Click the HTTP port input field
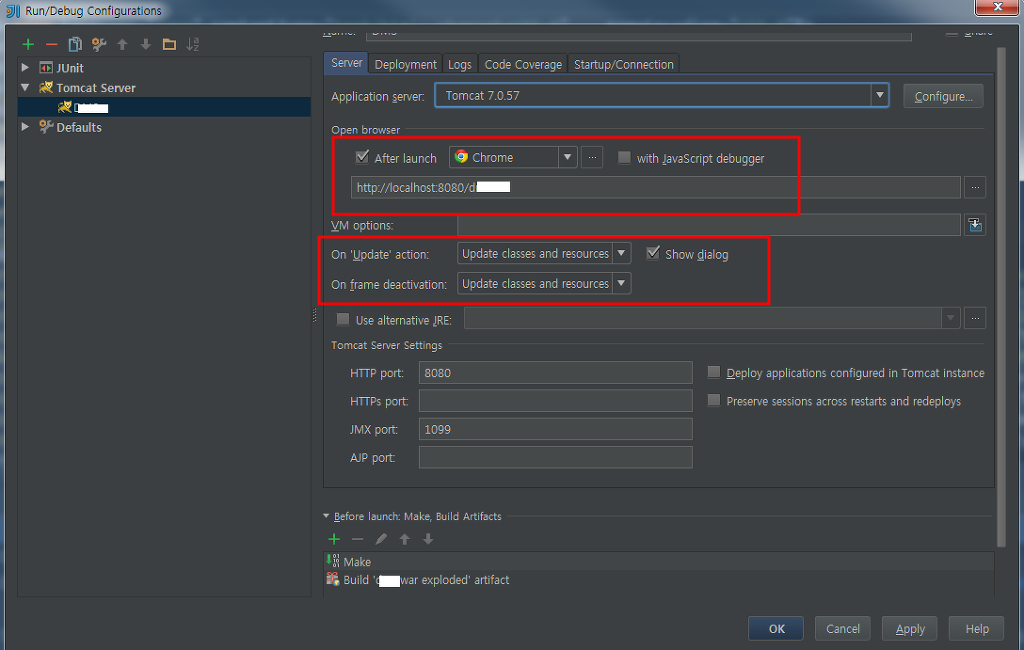This screenshot has width=1024, height=650. point(555,373)
